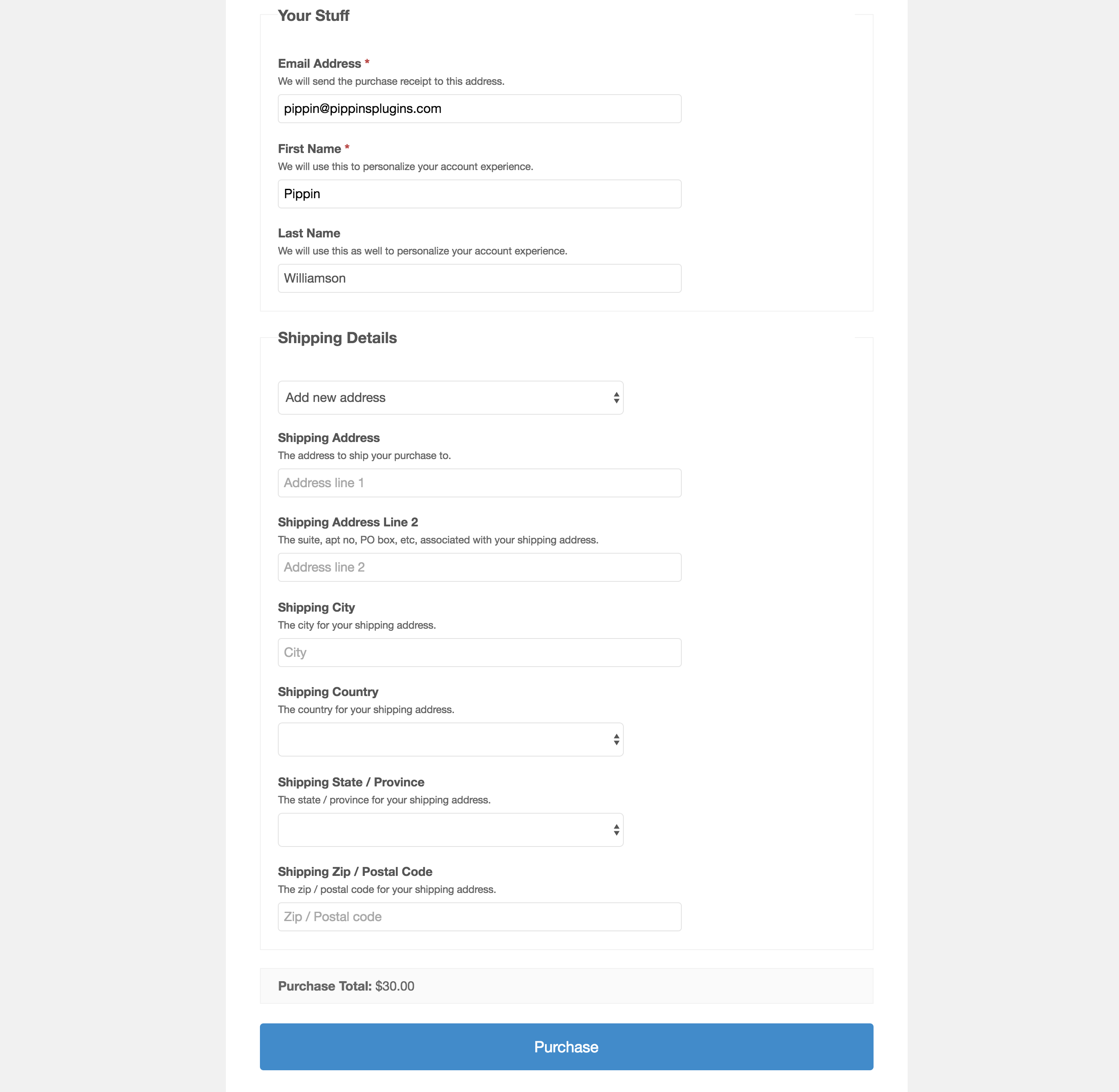Screen dimensions: 1119x1092
Task: Open the Shipping State / Province selector
Action: pyautogui.click(x=450, y=830)
